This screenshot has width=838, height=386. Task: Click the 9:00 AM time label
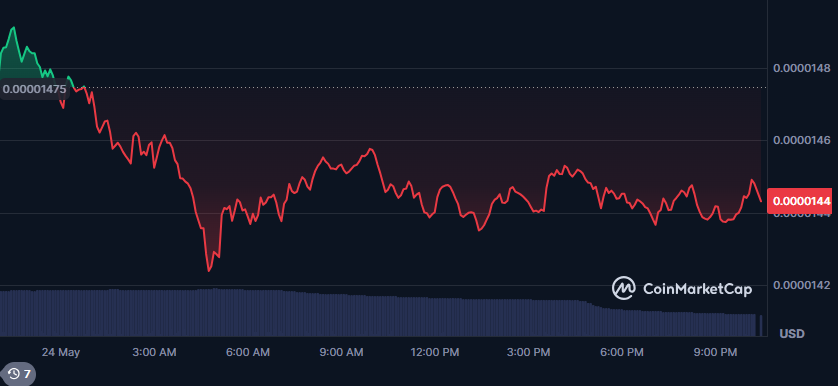point(342,352)
